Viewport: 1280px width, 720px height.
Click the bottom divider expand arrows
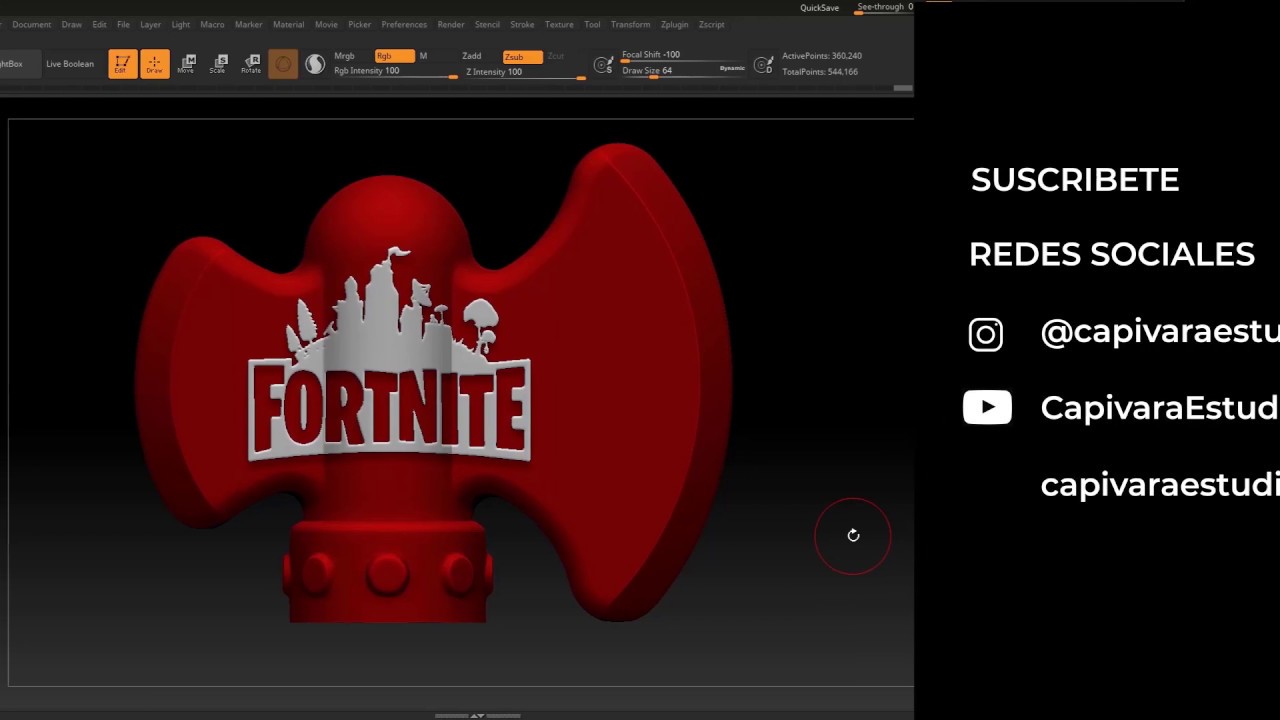(x=477, y=715)
